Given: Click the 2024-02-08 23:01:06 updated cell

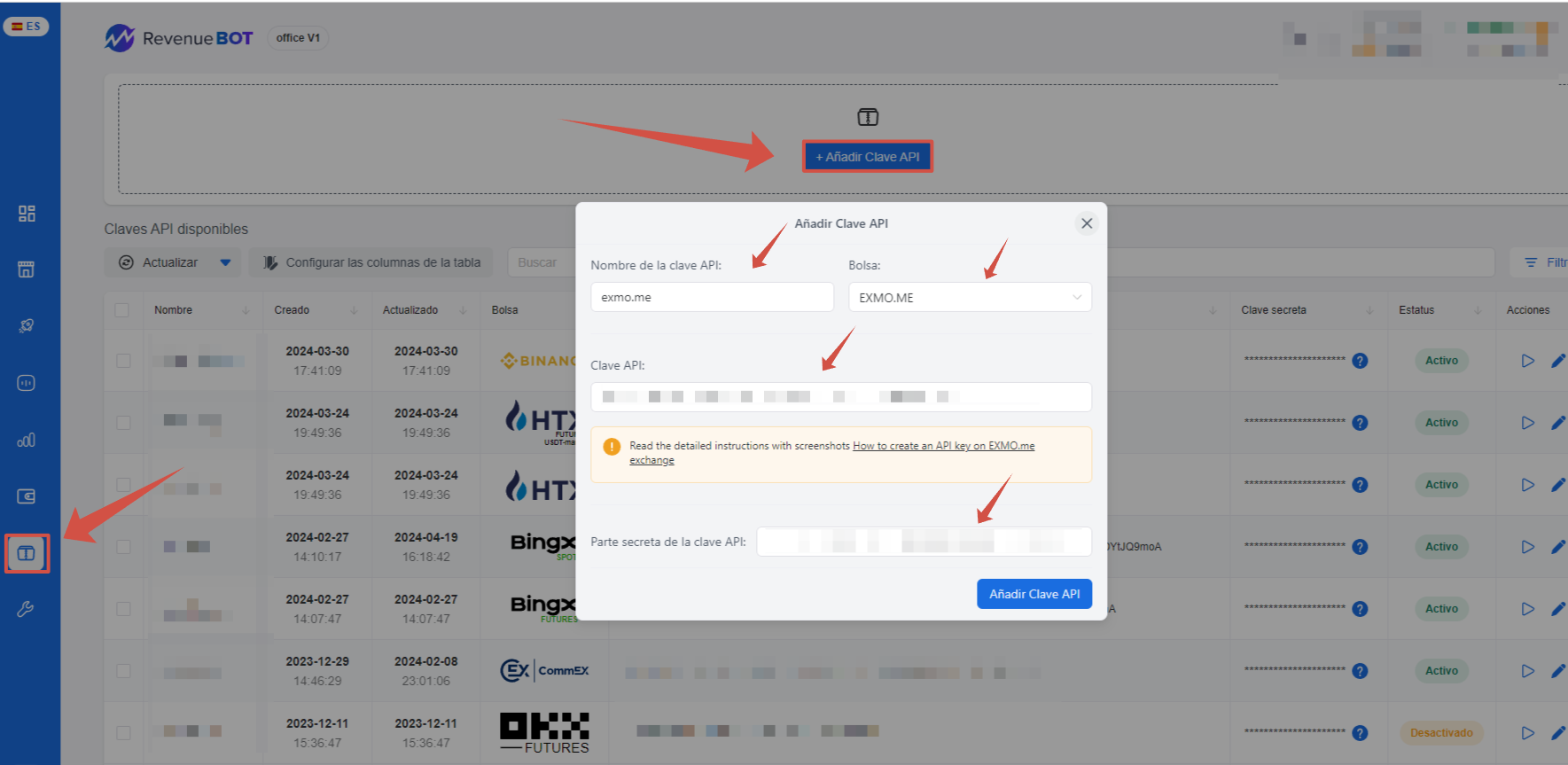Looking at the screenshot, I should [x=426, y=671].
